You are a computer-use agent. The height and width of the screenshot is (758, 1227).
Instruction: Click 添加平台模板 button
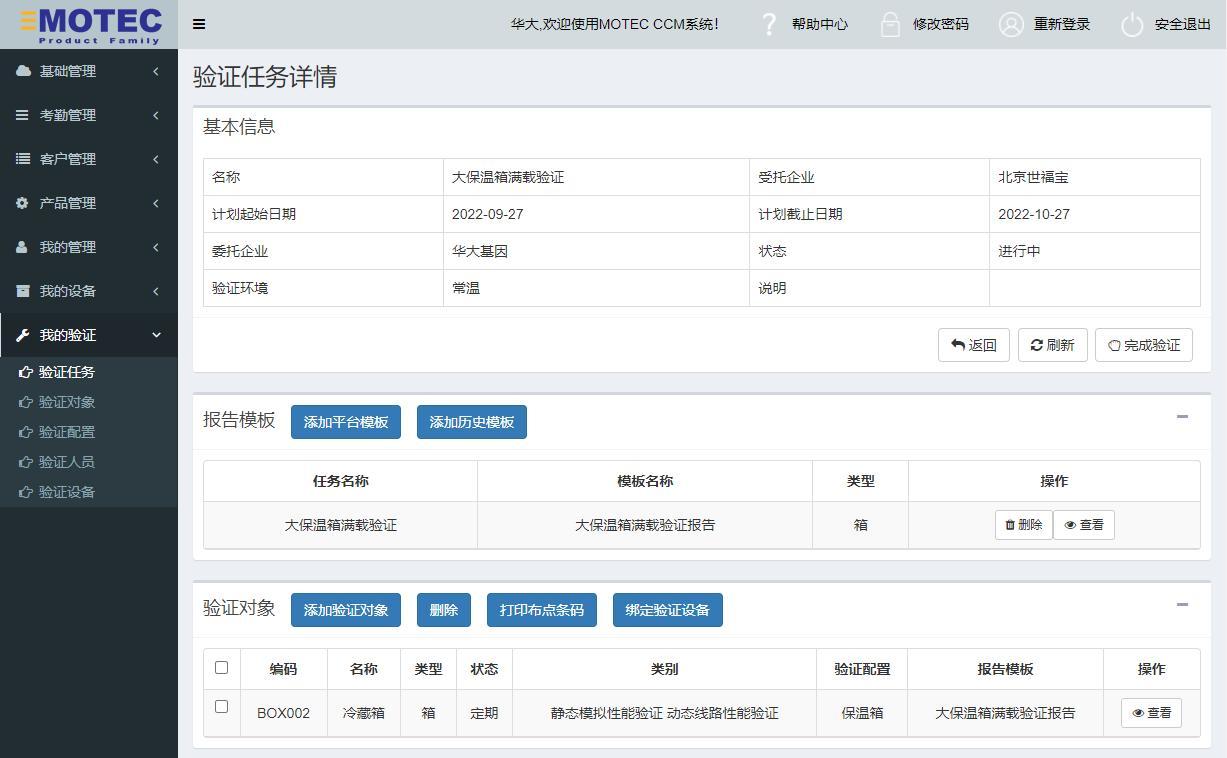pos(344,421)
